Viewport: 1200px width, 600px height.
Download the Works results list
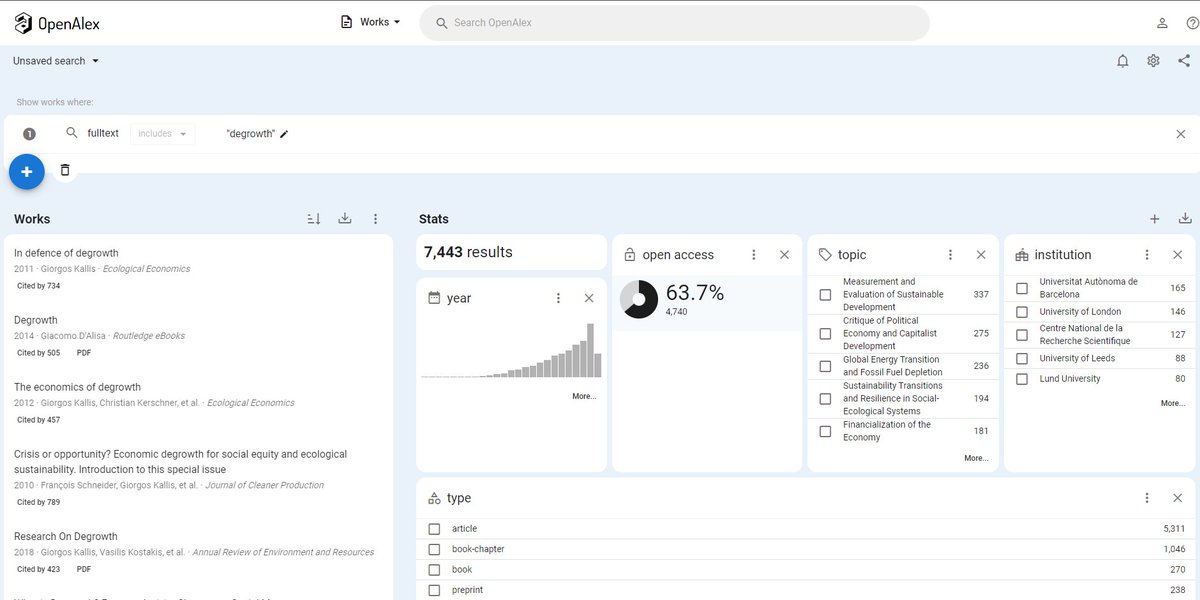[x=345, y=219]
